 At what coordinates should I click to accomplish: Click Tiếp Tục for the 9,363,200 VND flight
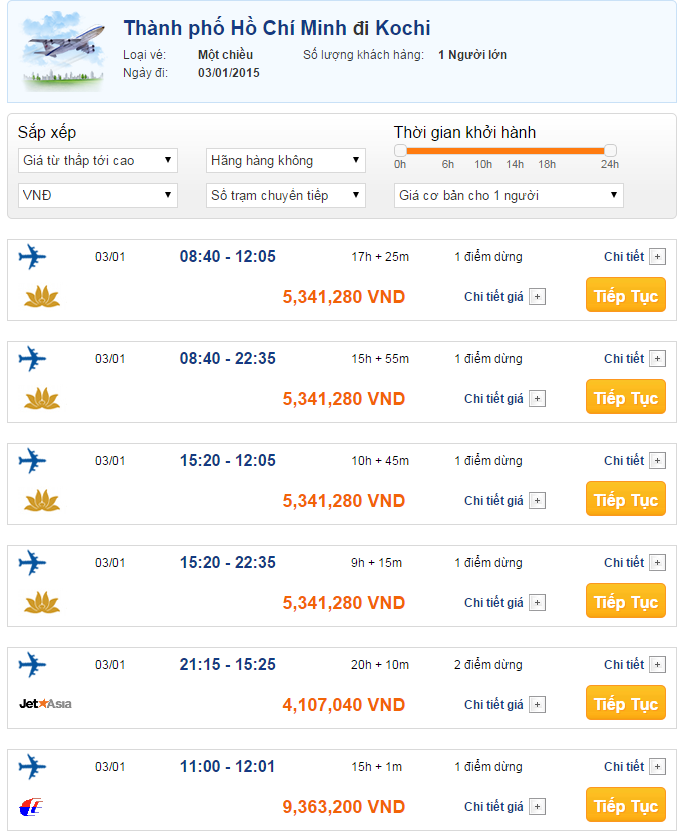[625, 806]
